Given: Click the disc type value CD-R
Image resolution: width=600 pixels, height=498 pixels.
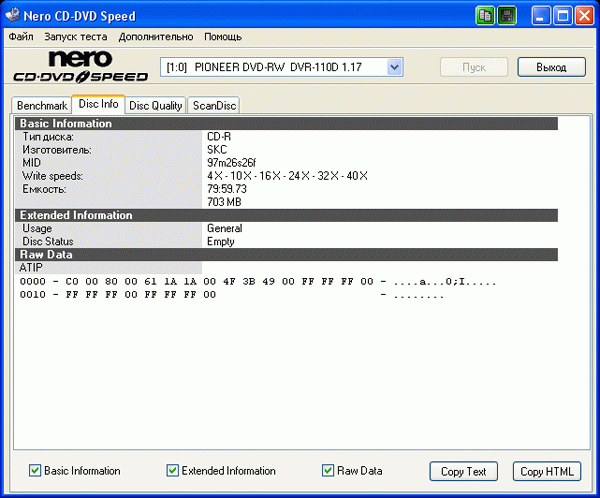Looking at the screenshot, I should coord(219,137).
